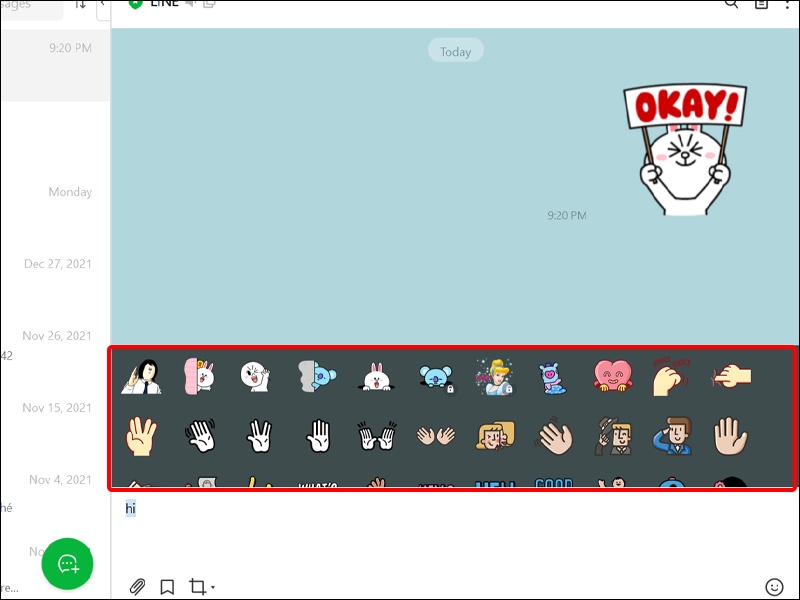Screen dimensions: 800x600
Task: Pick the saluting man in blue suit sticker
Action: (672, 436)
